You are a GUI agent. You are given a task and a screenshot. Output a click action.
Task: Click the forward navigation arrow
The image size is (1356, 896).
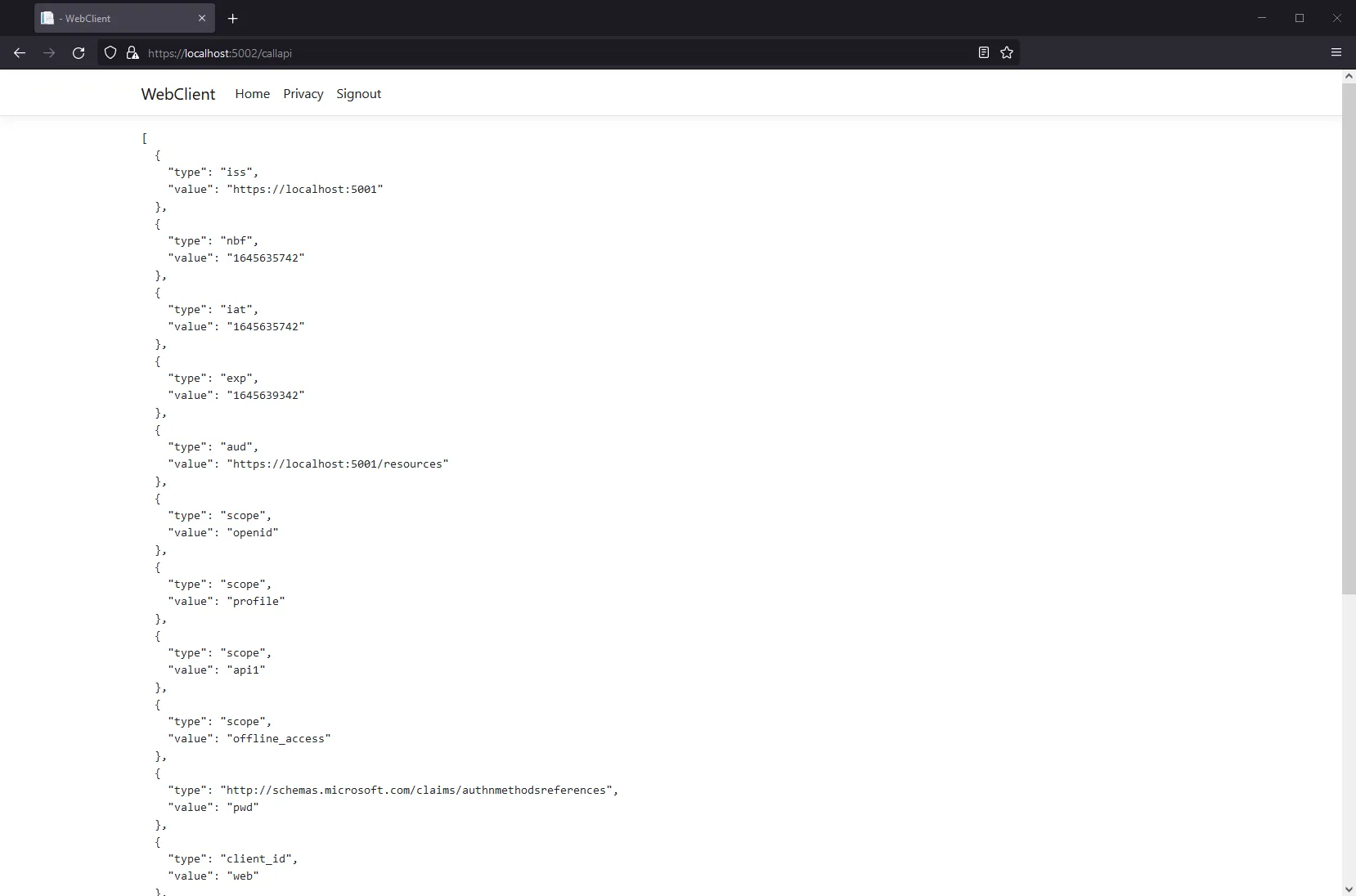49,52
